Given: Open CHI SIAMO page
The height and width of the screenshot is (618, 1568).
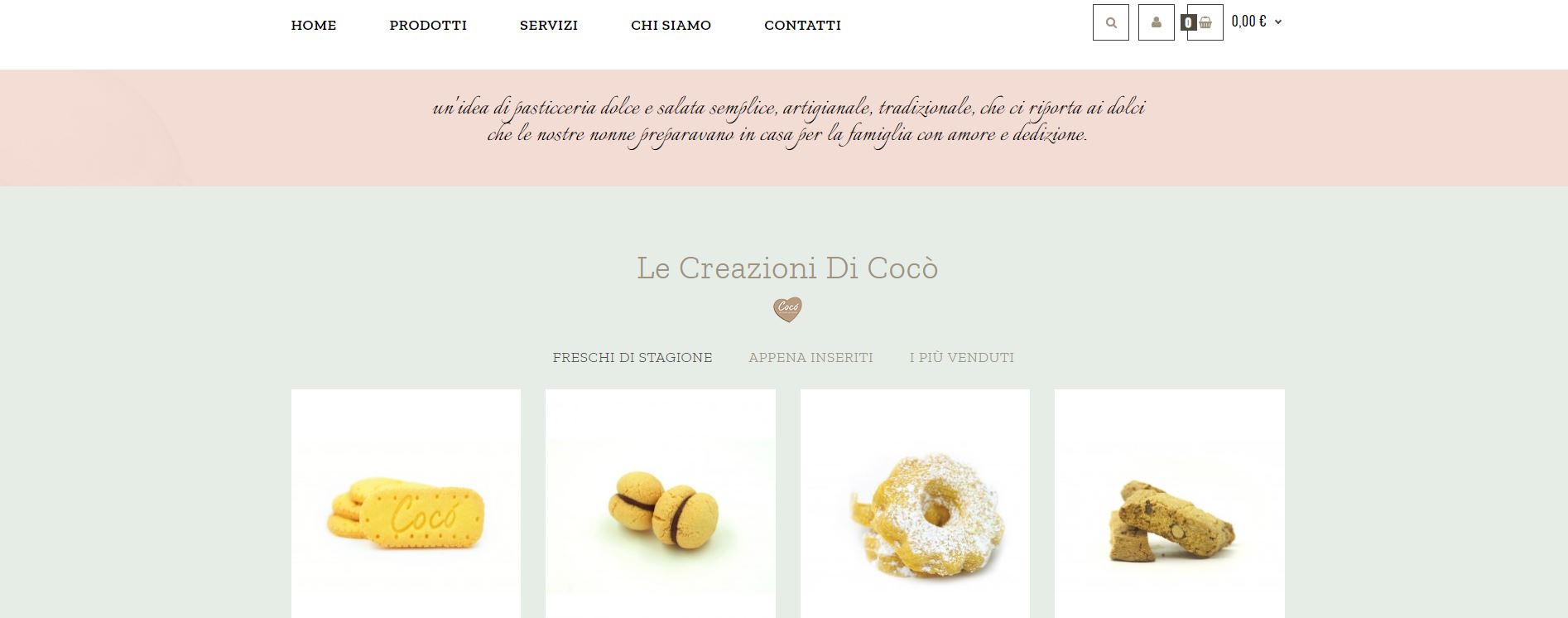Looking at the screenshot, I should 671,26.
